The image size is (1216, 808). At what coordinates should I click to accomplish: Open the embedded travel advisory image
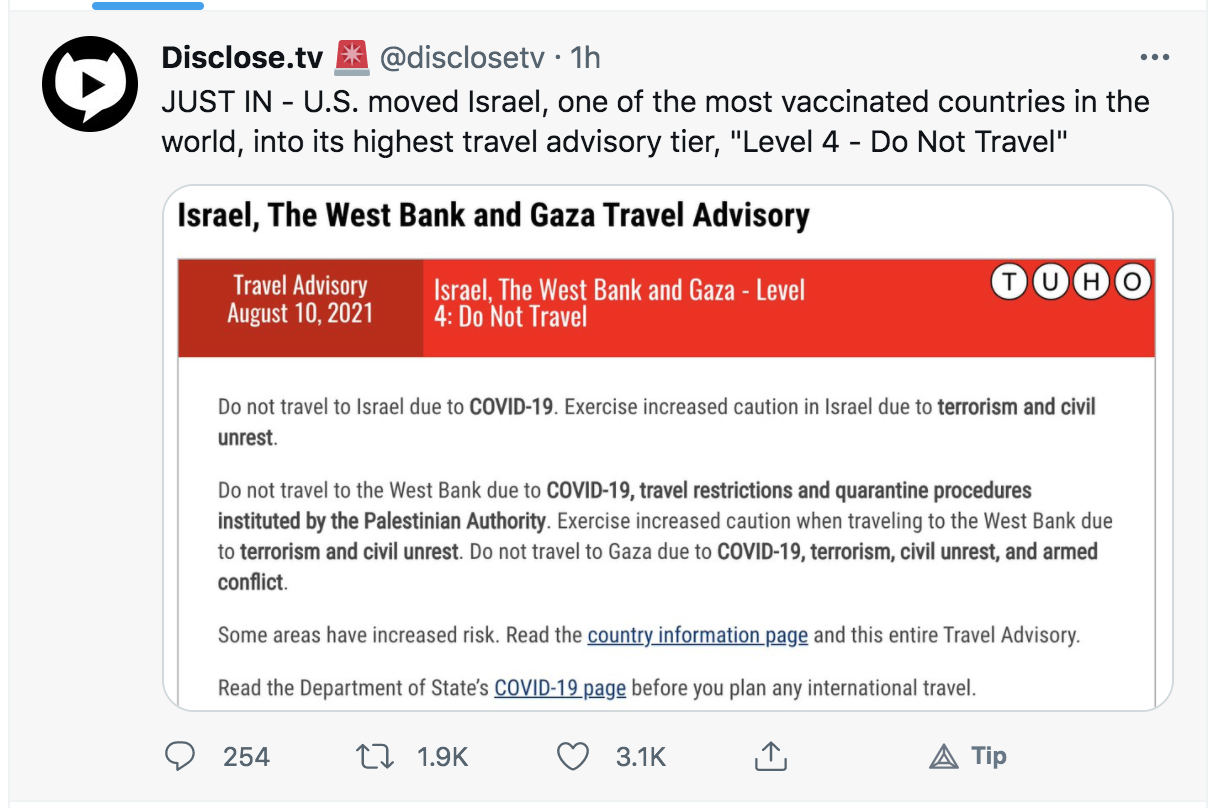[667, 448]
